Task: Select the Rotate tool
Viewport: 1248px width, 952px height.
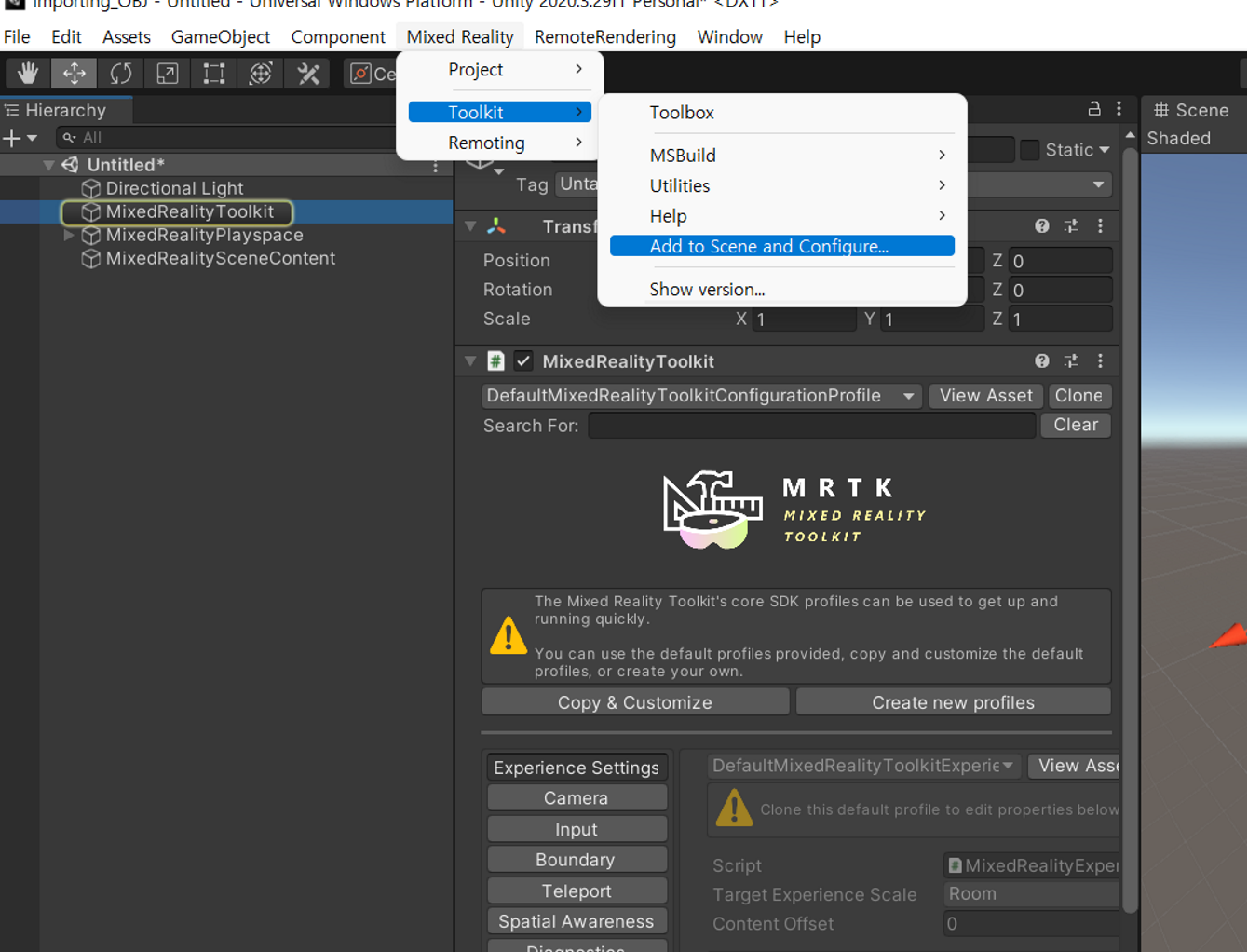Action: pyautogui.click(x=120, y=73)
